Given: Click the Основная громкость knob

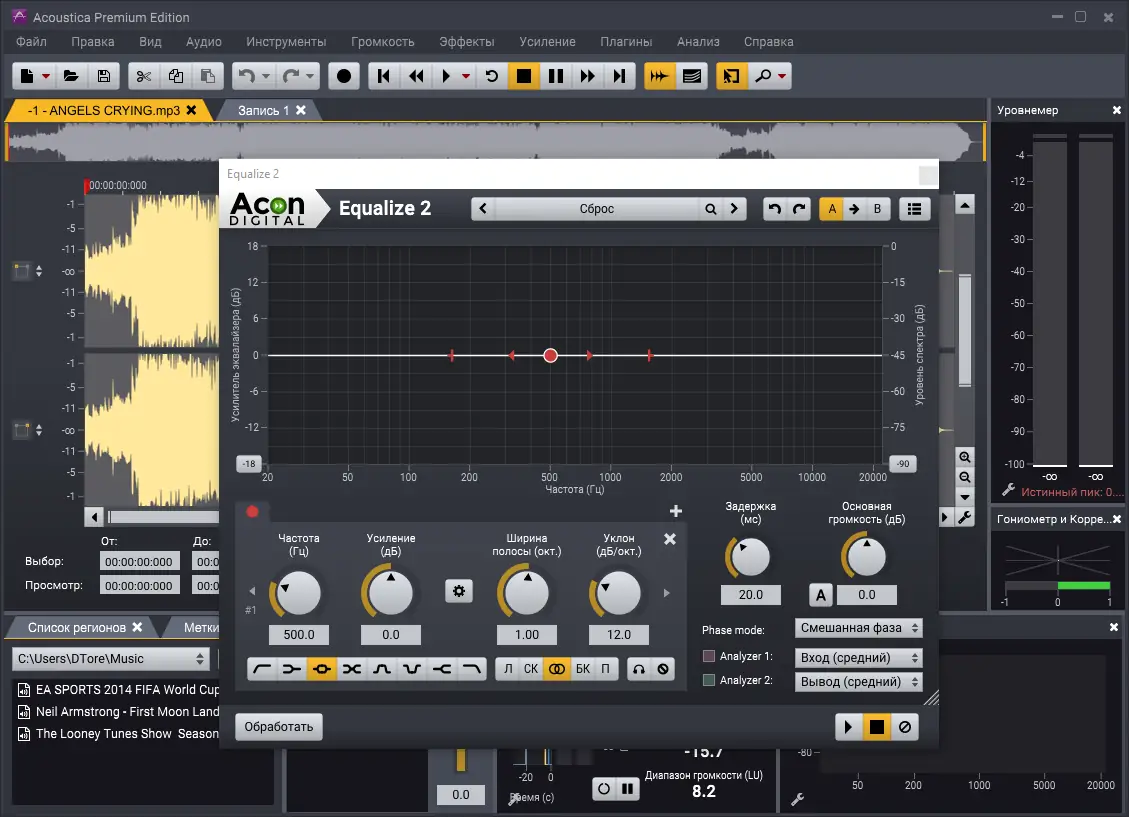Looking at the screenshot, I should tap(866, 556).
